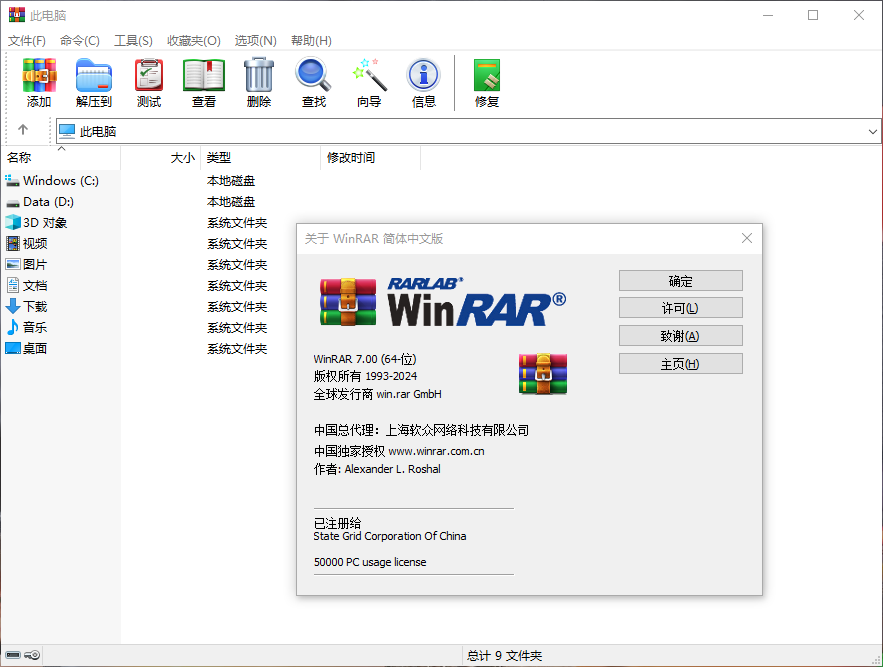Open the Info (信息) toolbar icon
This screenshot has width=883, height=667.
(x=423, y=75)
